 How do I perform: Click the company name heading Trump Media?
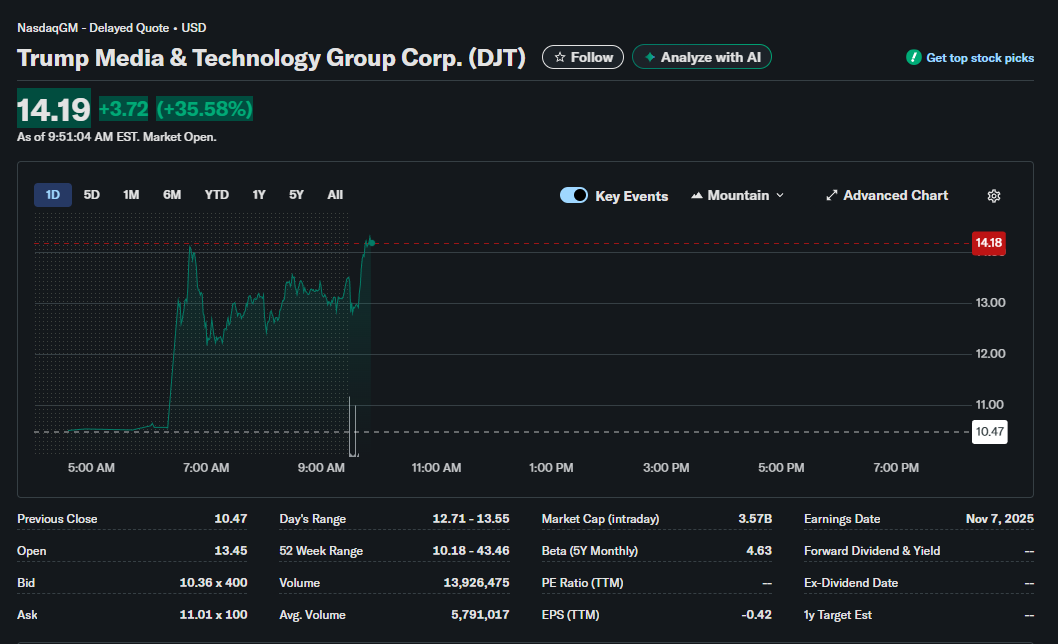tap(271, 58)
